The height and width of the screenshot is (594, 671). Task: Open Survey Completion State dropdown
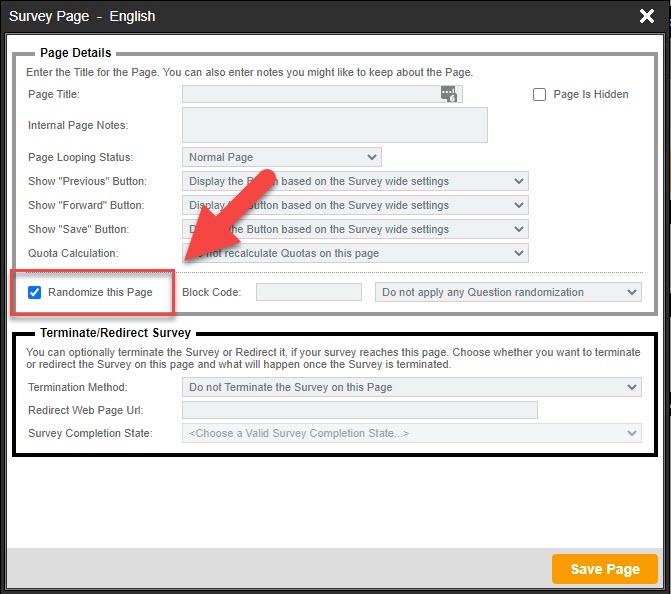click(x=411, y=433)
